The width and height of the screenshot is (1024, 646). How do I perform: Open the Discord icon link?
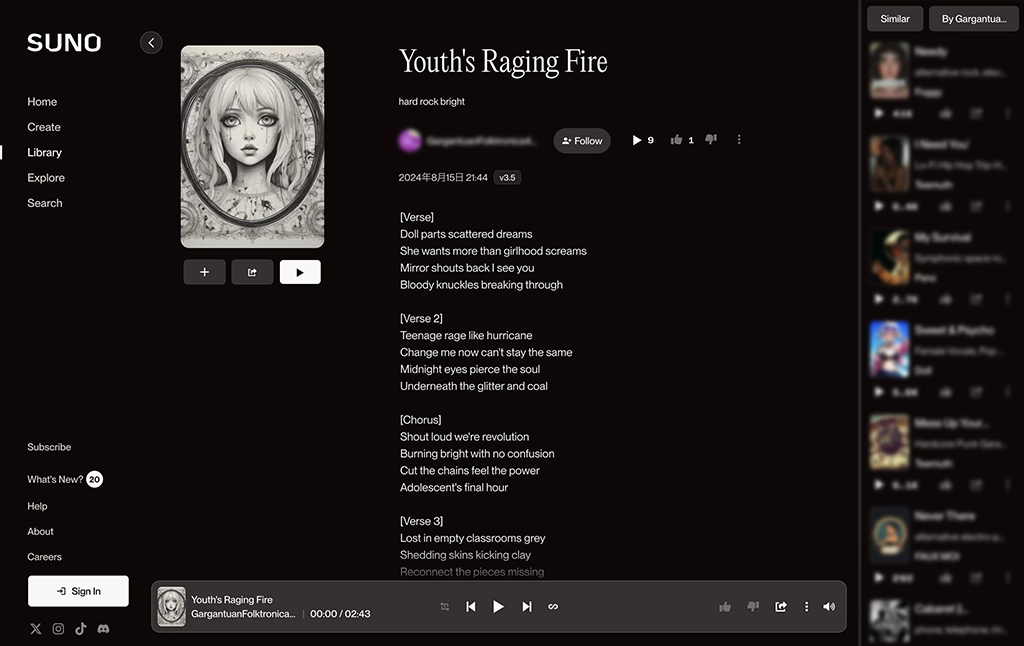(x=103, y=628)
